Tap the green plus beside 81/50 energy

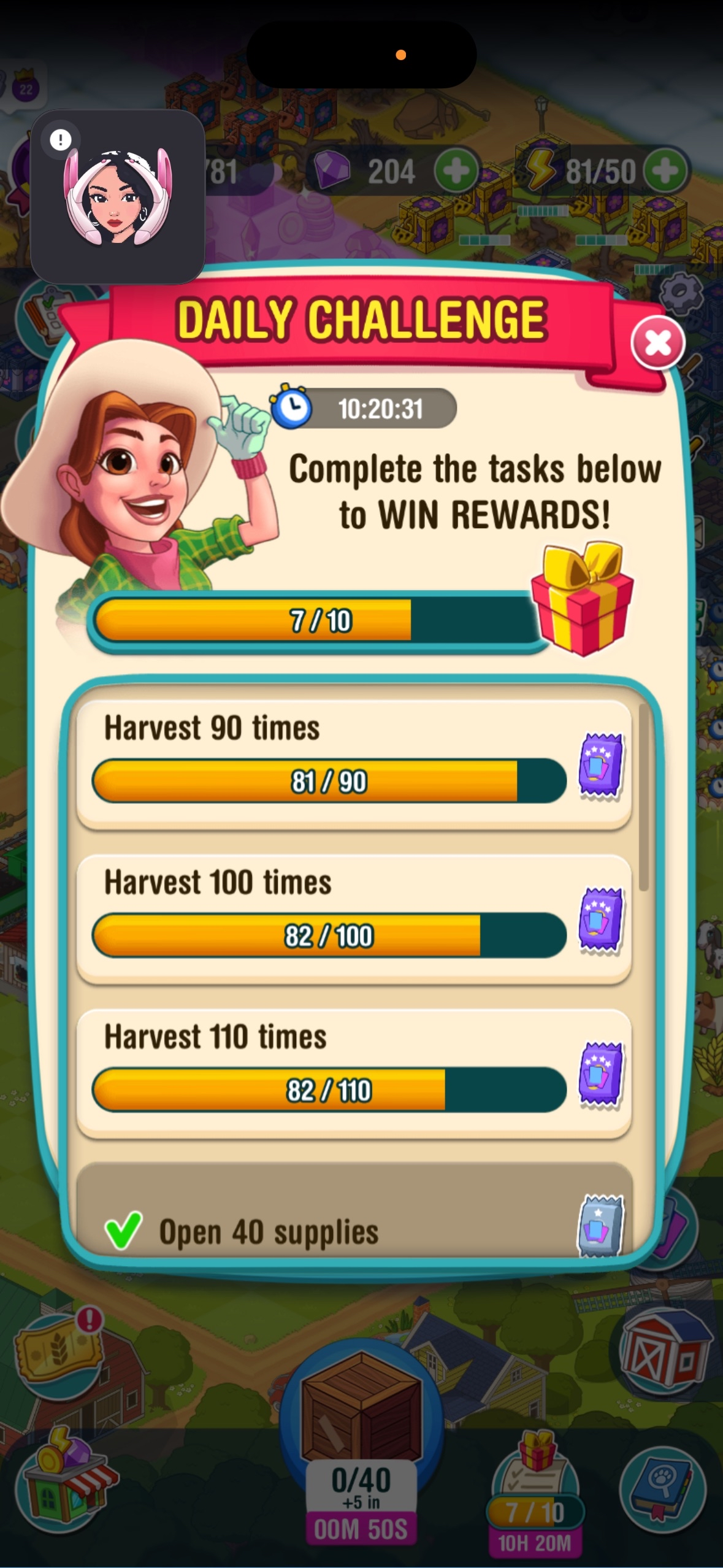point(665,171)
